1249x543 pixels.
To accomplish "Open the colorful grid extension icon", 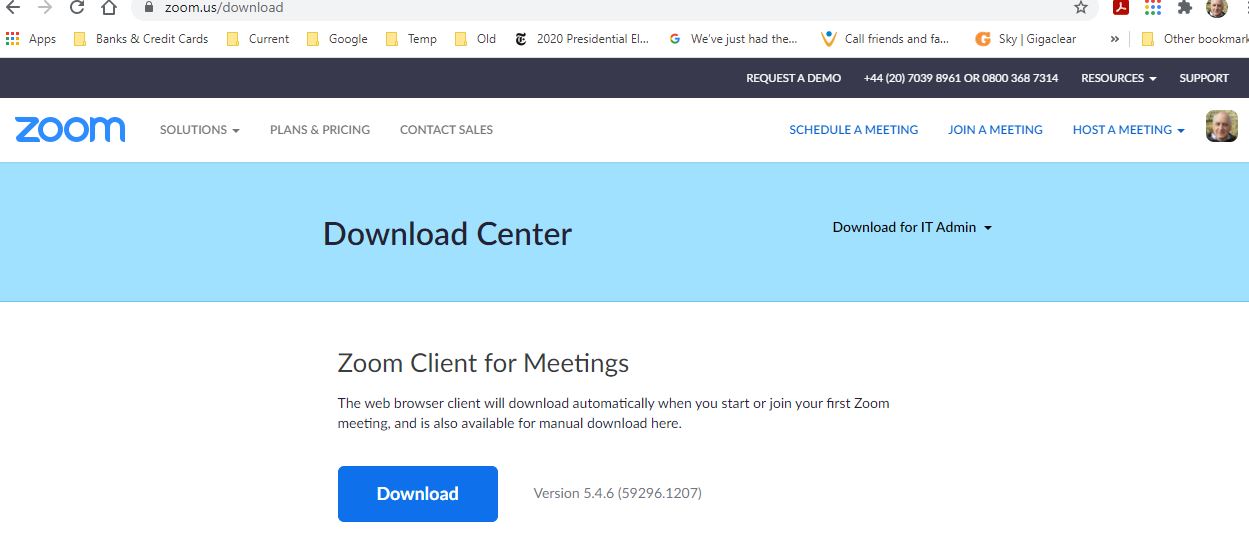I will pos(1153,7).
